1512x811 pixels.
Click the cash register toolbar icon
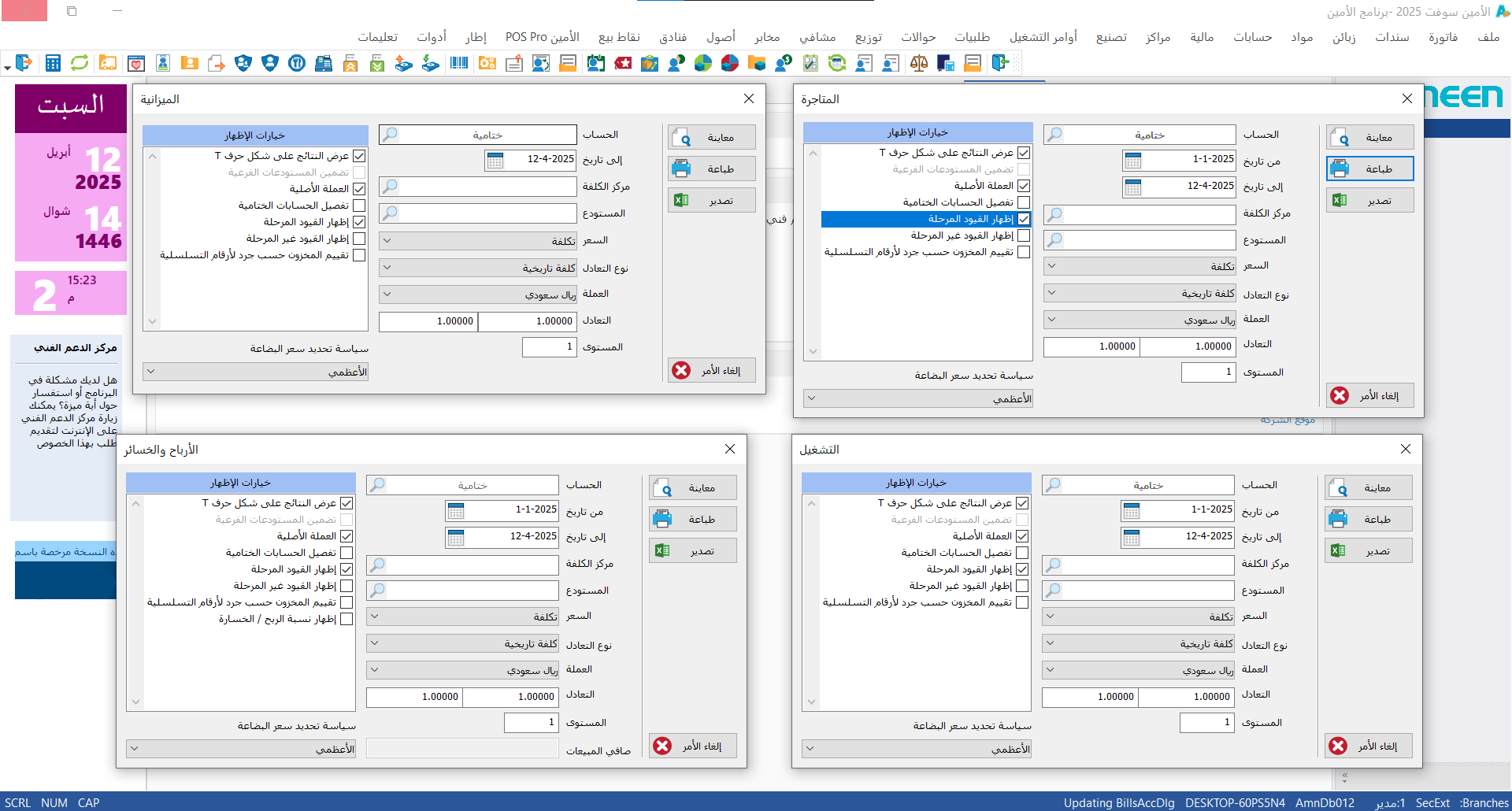coord(324,64)
